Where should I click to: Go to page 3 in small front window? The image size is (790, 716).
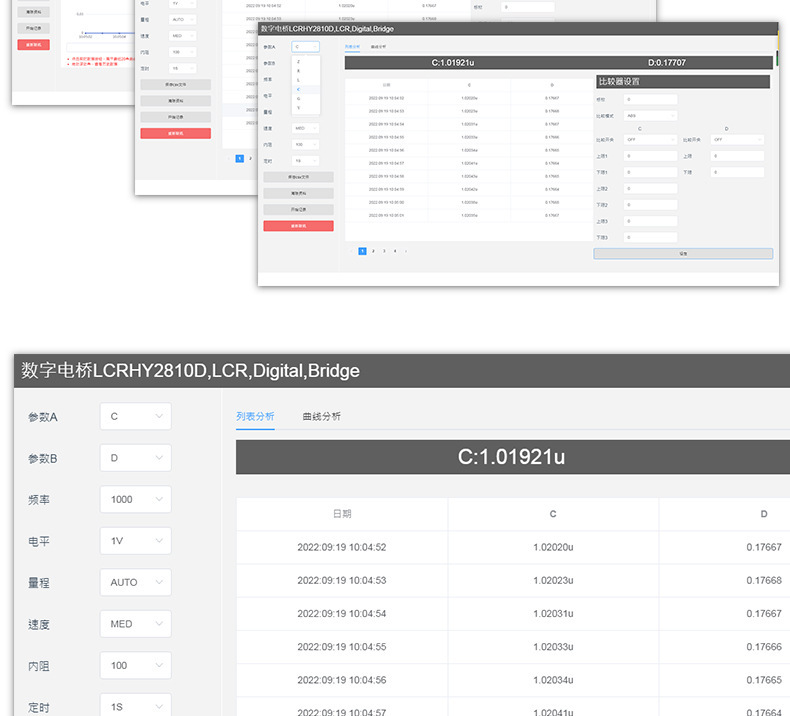pyautogui.click(x=384, y=251)
